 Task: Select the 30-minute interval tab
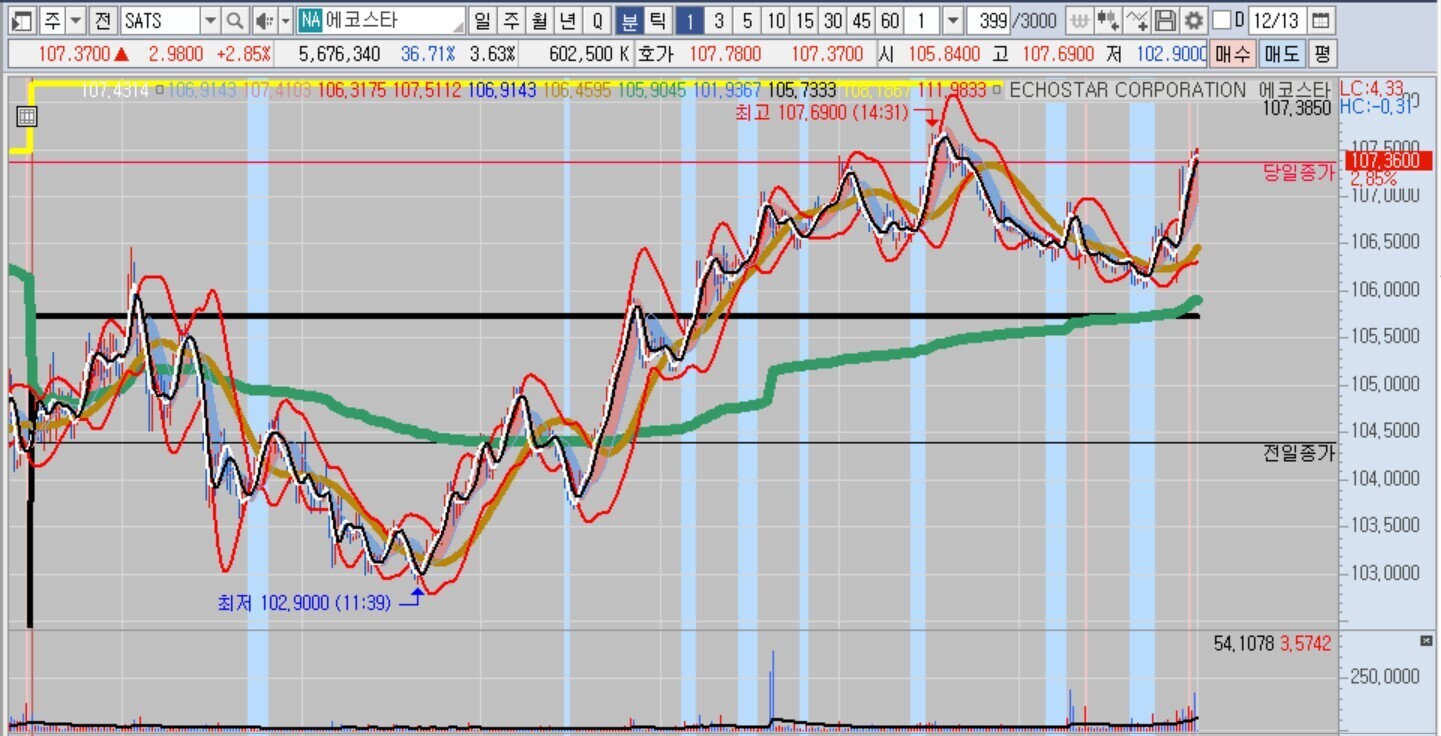(x=833, y=20)
